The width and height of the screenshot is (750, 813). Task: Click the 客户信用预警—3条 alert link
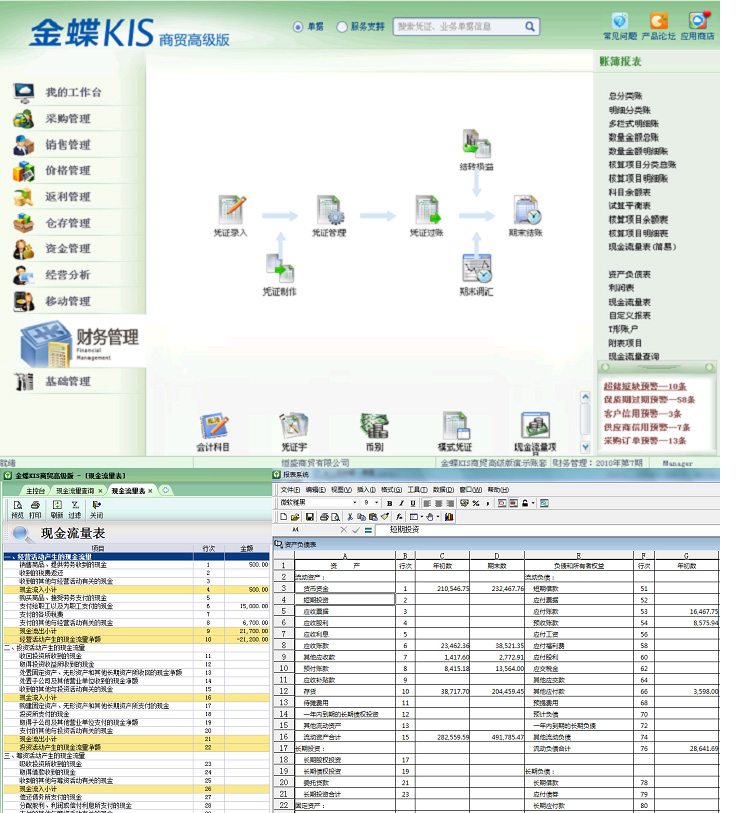(x=643, y=414)
